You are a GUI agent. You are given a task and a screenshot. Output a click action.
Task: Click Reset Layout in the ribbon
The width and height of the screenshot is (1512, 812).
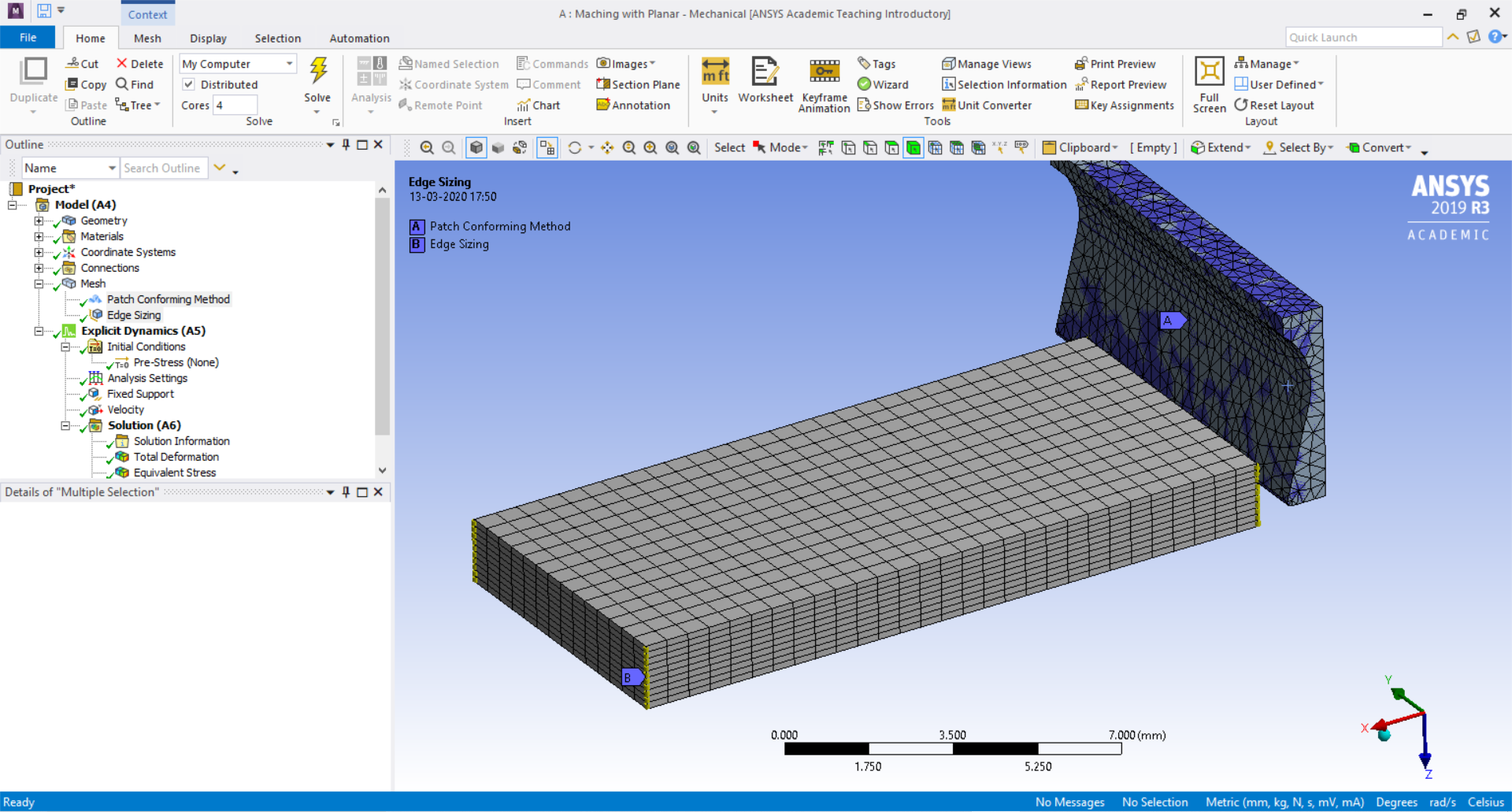coord(1276,105)
